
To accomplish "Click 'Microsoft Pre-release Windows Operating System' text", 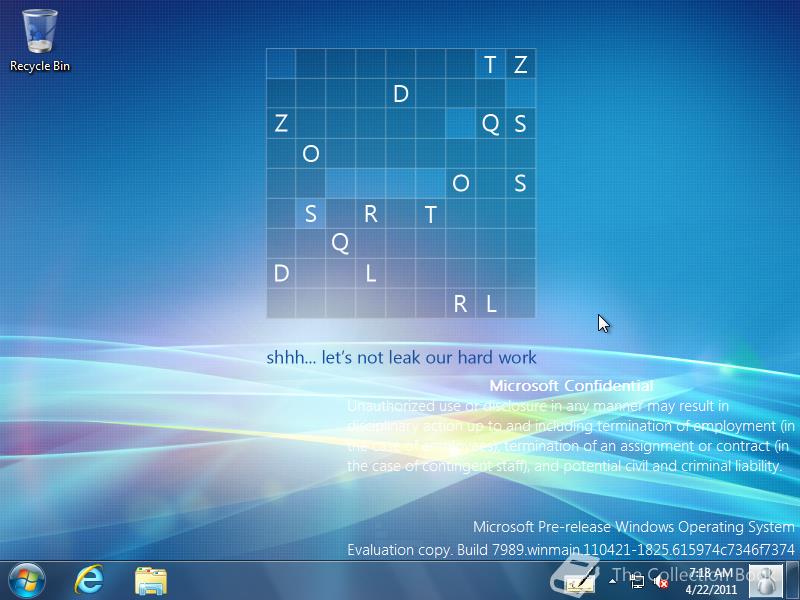I will coord(633,527).
